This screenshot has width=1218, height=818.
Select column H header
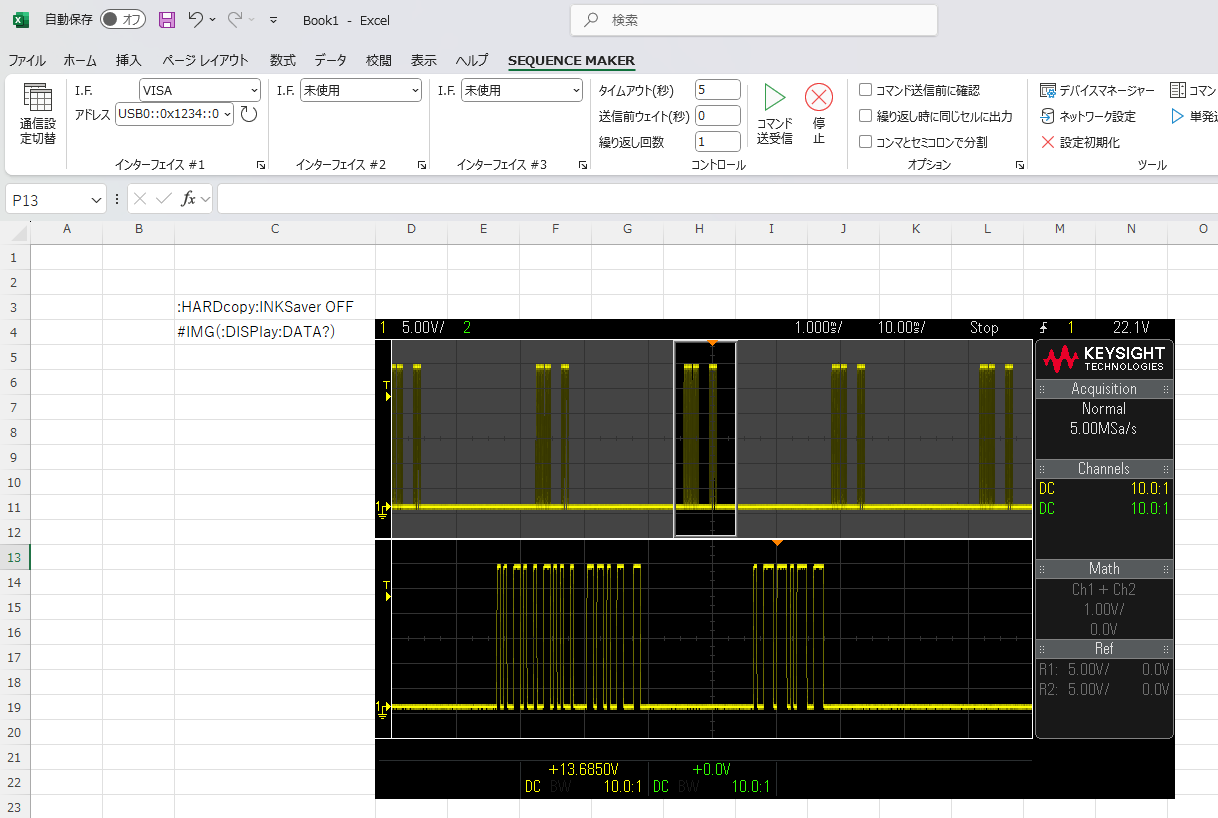pyautogui.click(x=699, y=229)
